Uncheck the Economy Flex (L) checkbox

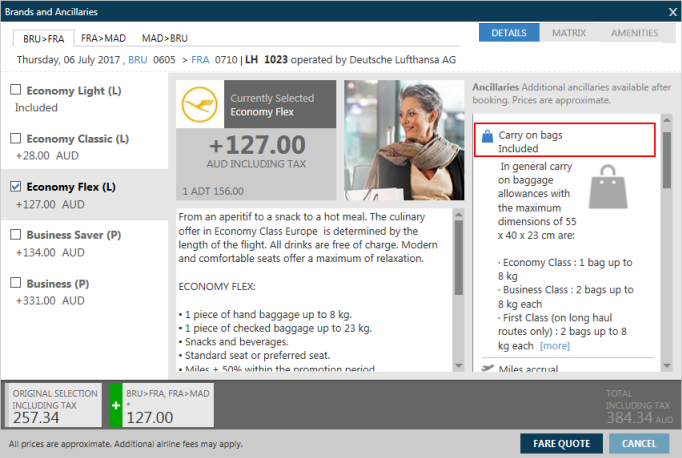15,186
